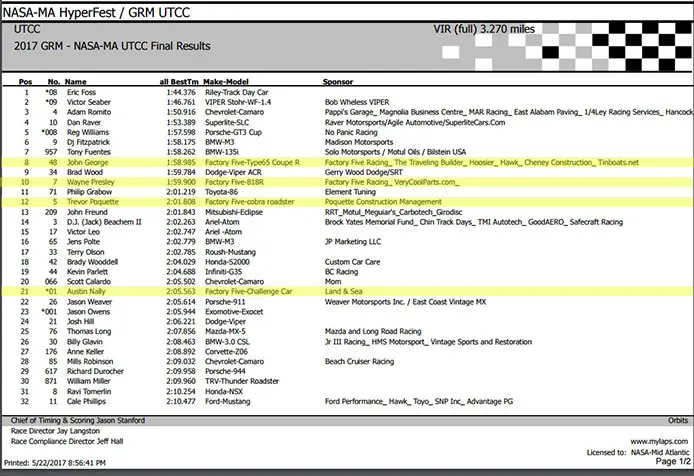This screenshot has height=476, width=694.
Task: Select driver name 'Cale Phillips'
Action: coord(87,402)
